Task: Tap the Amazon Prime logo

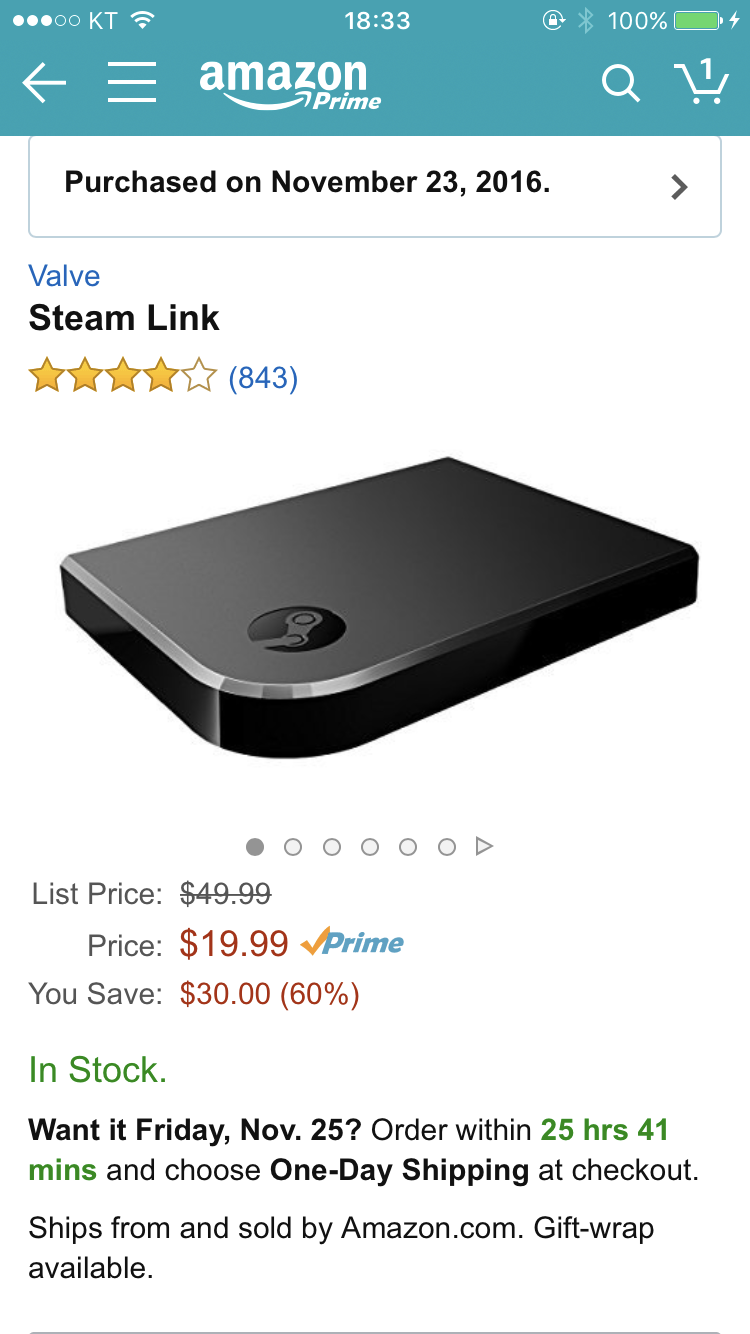Action: [x=290, y=84]
